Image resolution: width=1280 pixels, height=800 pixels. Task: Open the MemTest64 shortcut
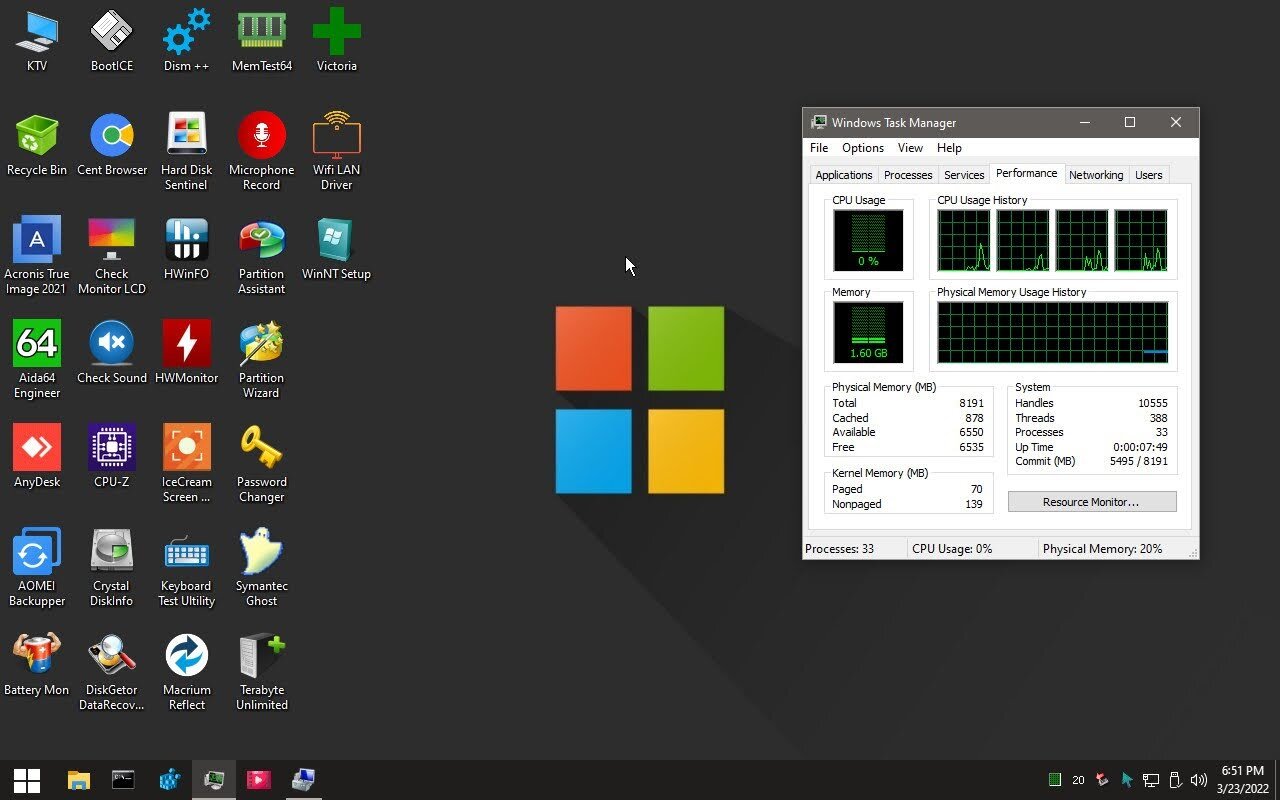pyautogui.click(x=262, y=41)
